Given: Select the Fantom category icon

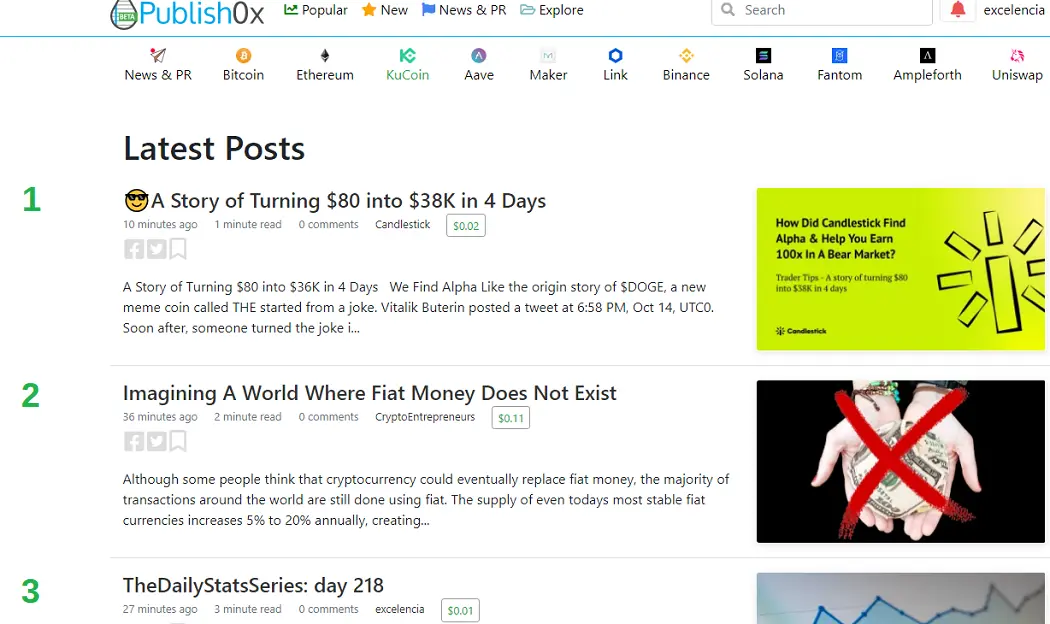Looking at the screenshot, I should [840, 56].
